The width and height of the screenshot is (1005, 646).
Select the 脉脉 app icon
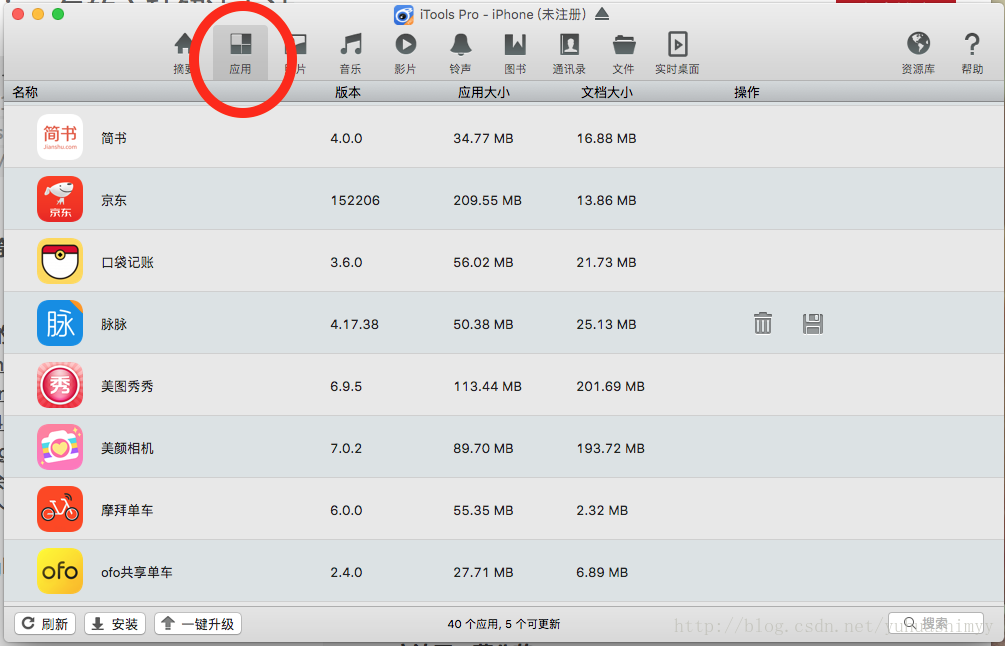pyautogui.click(x=60, y=323)
